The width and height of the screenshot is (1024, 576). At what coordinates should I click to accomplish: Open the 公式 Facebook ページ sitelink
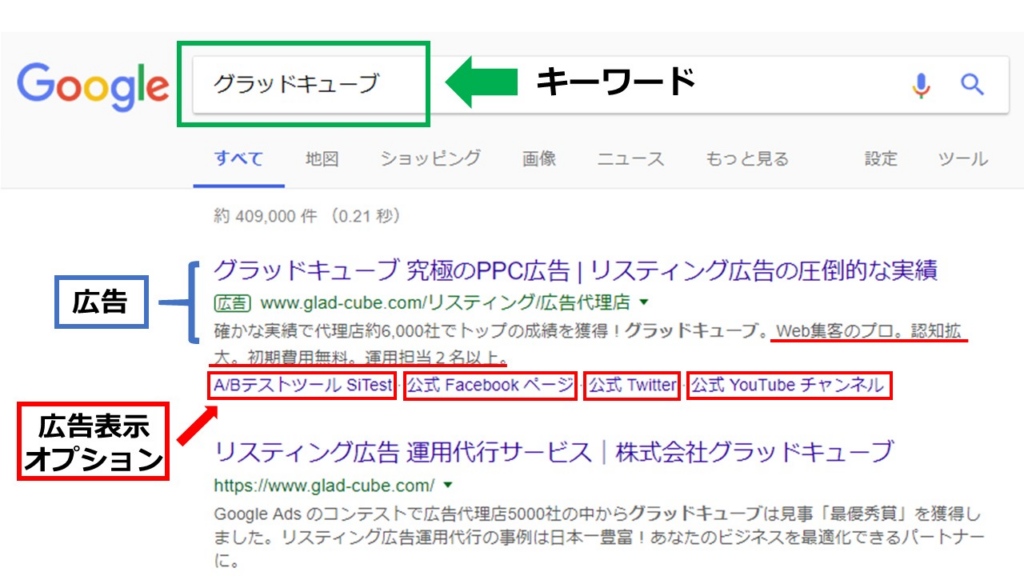coord(490,385)
